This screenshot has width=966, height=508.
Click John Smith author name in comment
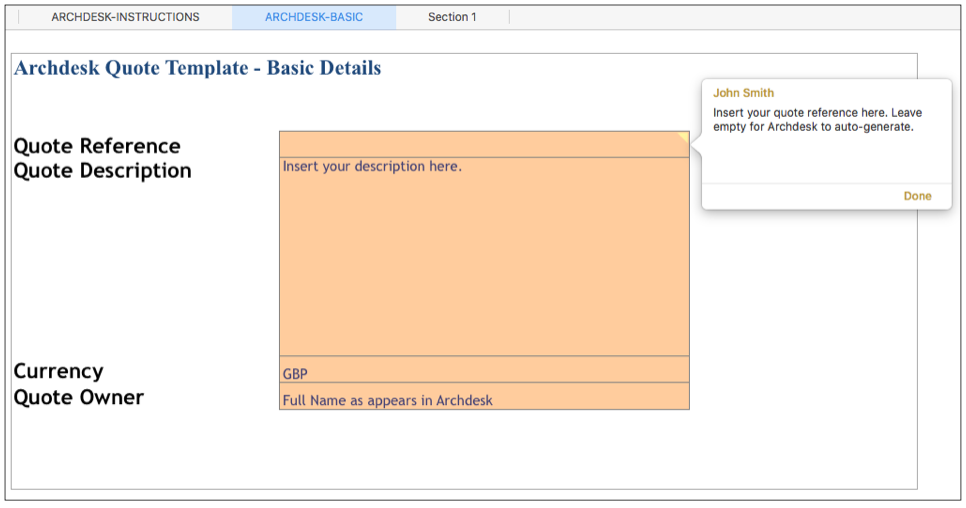743,93
